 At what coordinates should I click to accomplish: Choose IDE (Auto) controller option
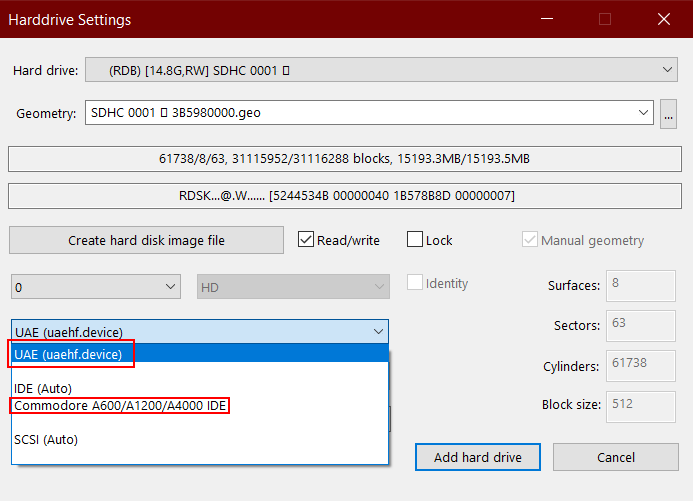click(43, 388)
